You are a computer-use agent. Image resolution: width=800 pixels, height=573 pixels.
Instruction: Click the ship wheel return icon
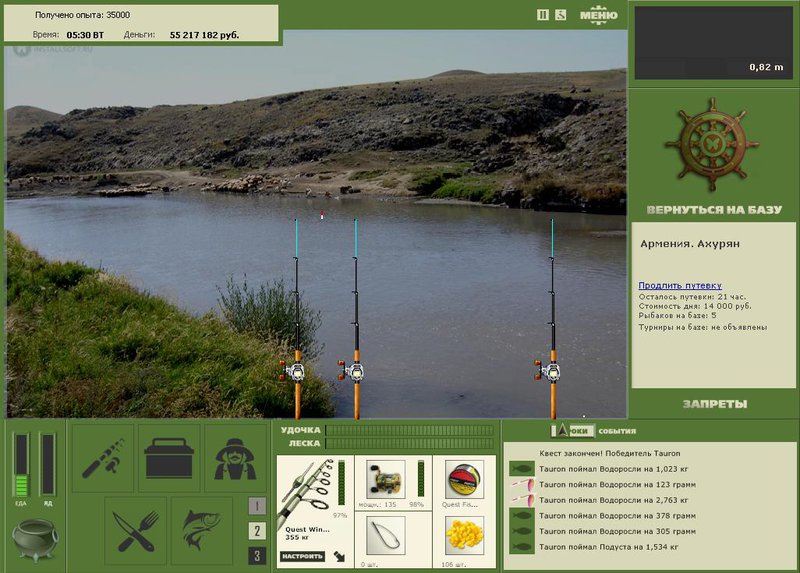pos(712,146)
